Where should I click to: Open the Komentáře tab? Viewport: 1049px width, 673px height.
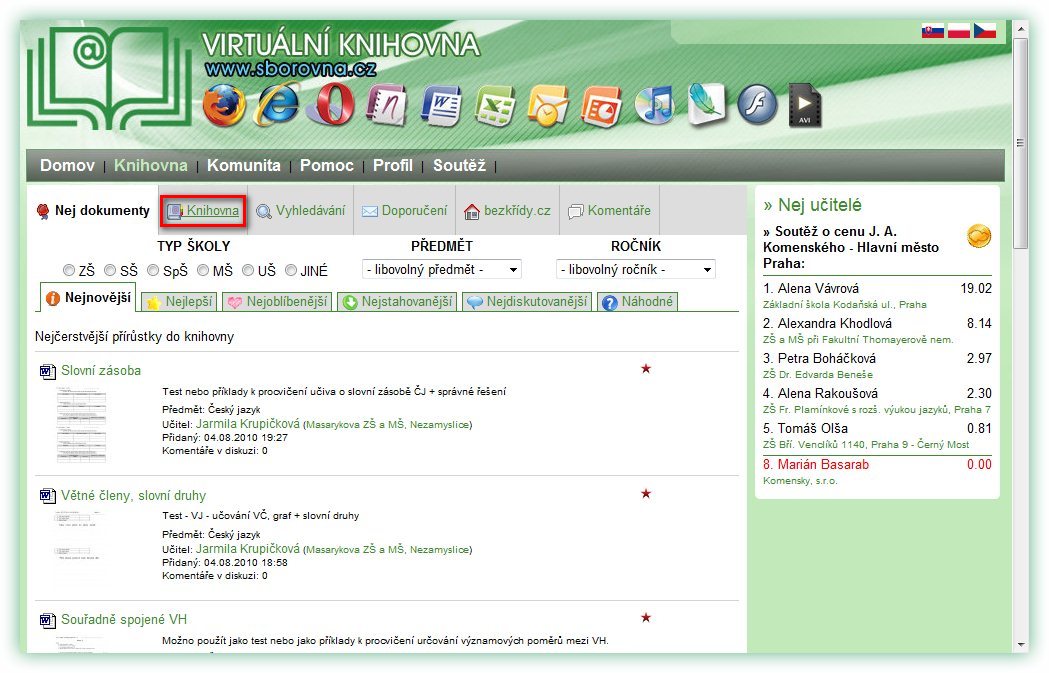[x=609, y=211]
